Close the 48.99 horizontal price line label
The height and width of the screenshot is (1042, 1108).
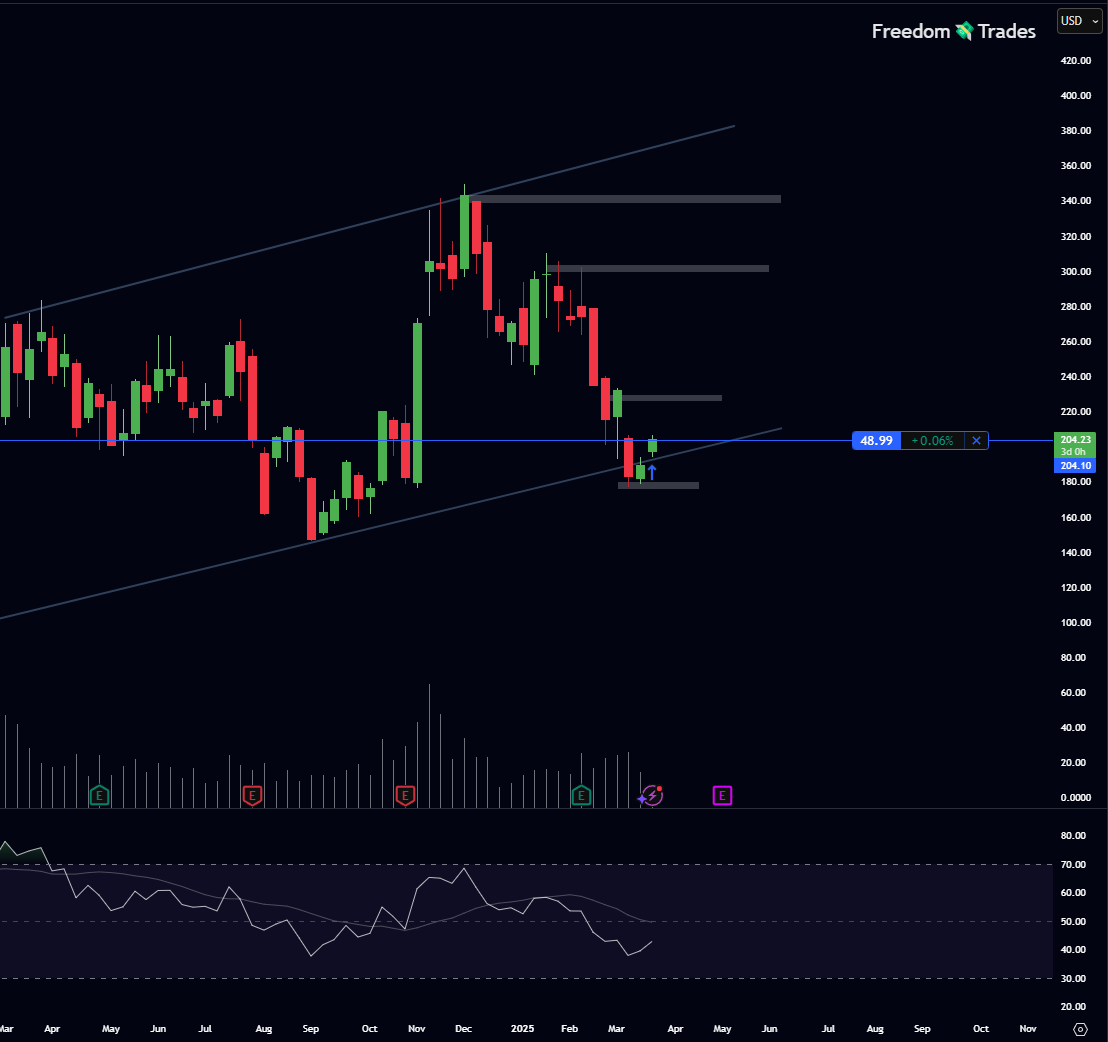[x=977, y=441]
